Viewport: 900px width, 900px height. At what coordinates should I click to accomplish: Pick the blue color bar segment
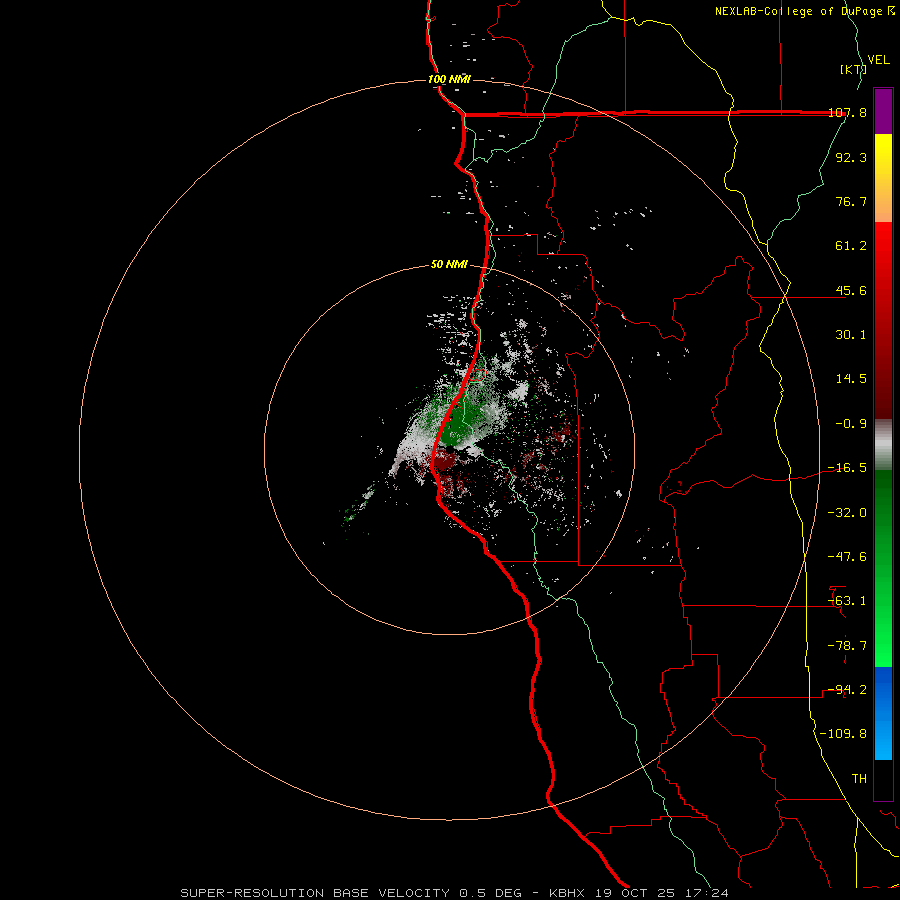tap(883, 713)
